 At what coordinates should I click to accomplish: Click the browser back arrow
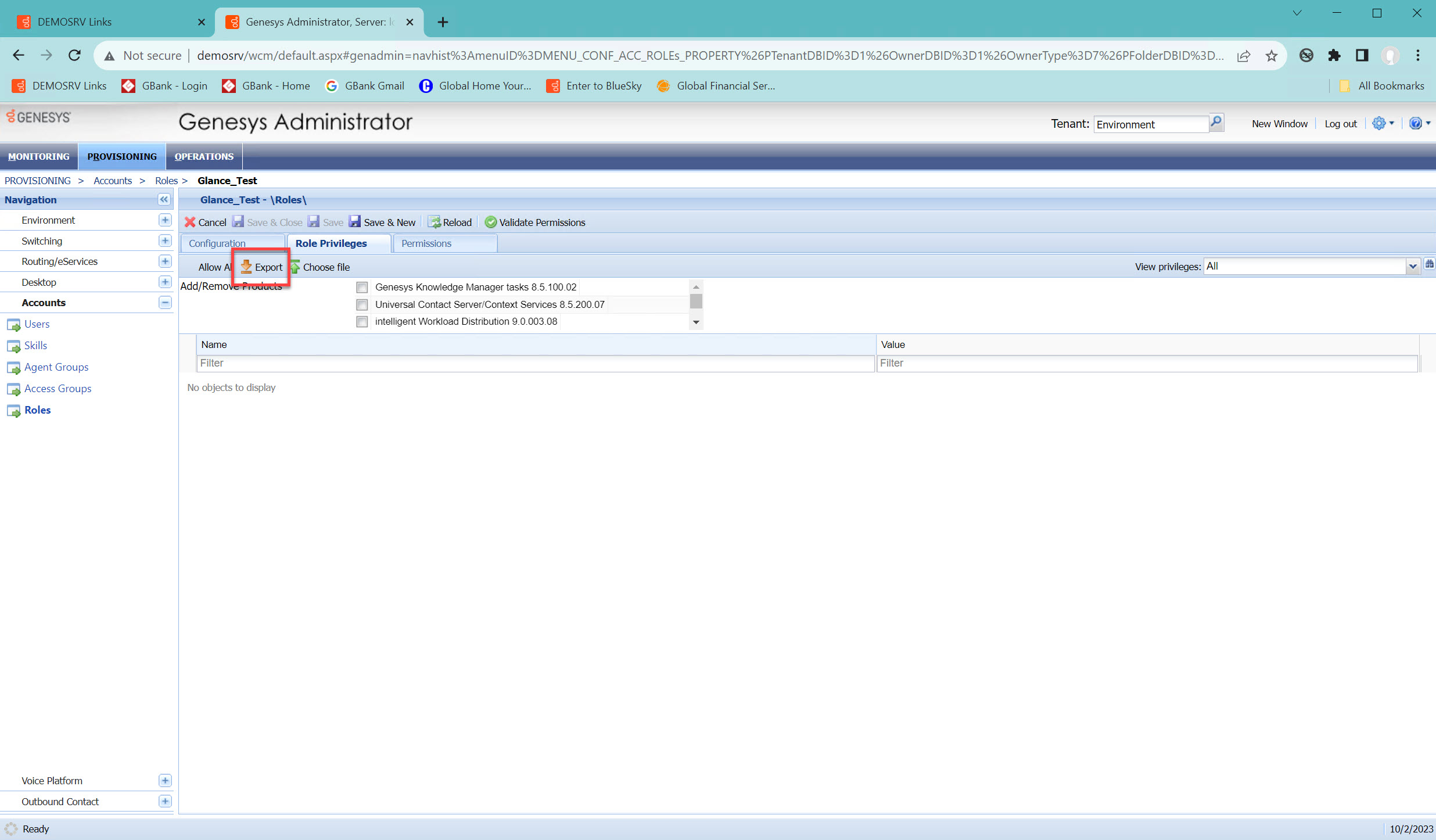[19, 55]
